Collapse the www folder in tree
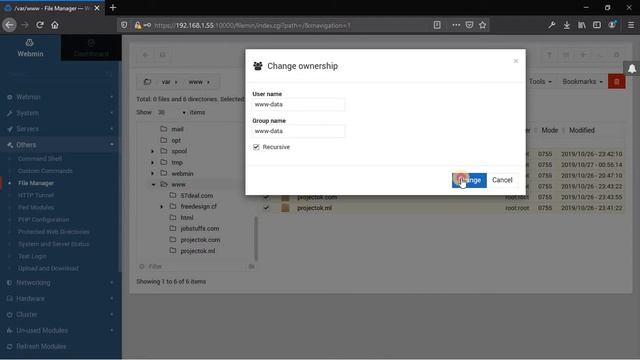The width and height of the screenshot is (640, 360). click(x=153, y=184)
